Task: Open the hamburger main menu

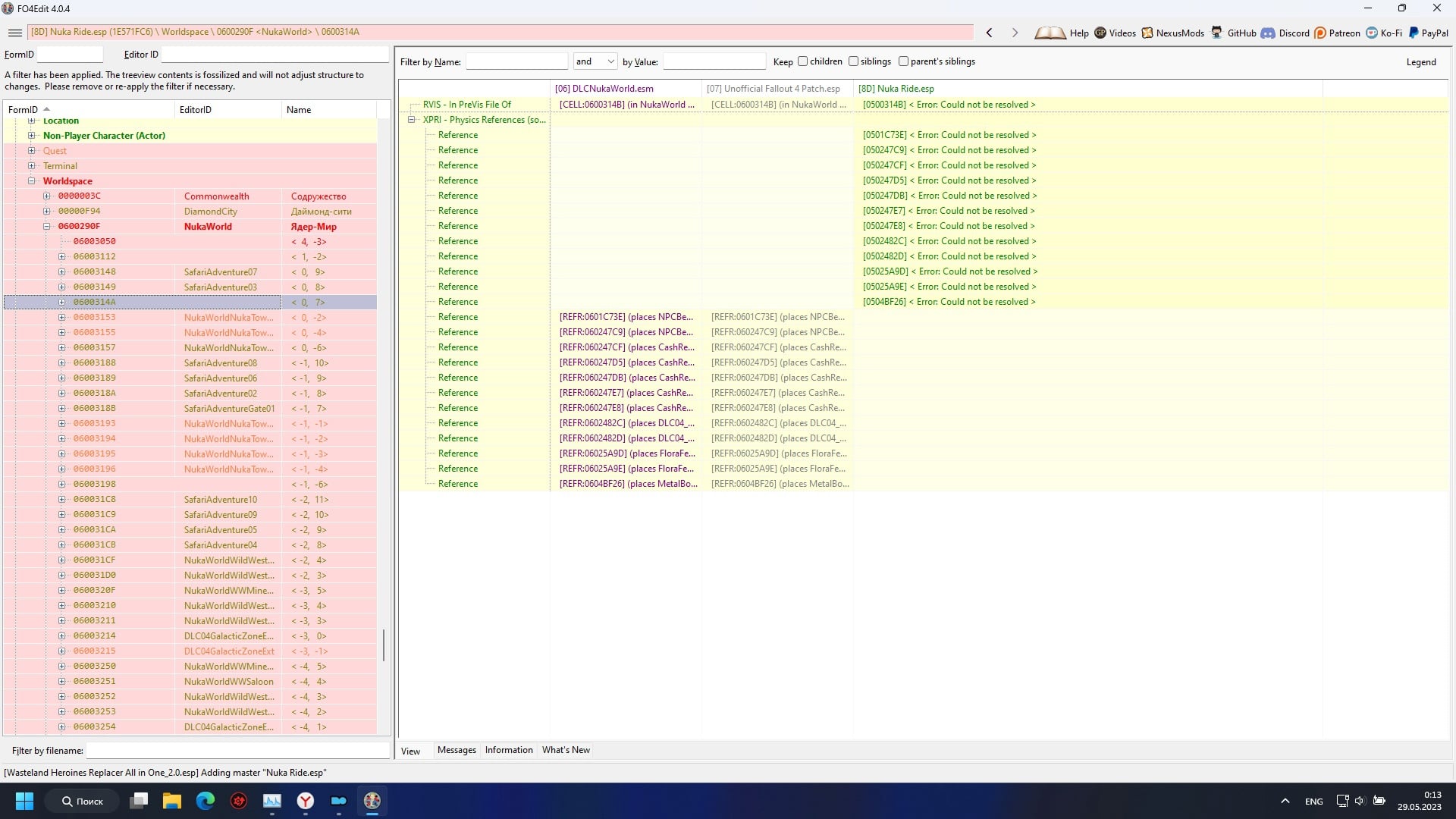Action: click(x=14, y=33)
